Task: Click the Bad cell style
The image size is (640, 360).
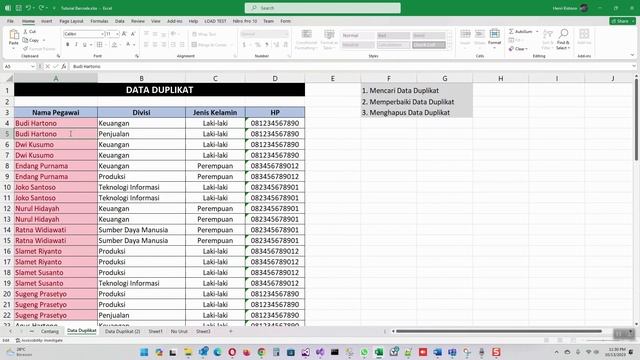Action: click(393, 36)
